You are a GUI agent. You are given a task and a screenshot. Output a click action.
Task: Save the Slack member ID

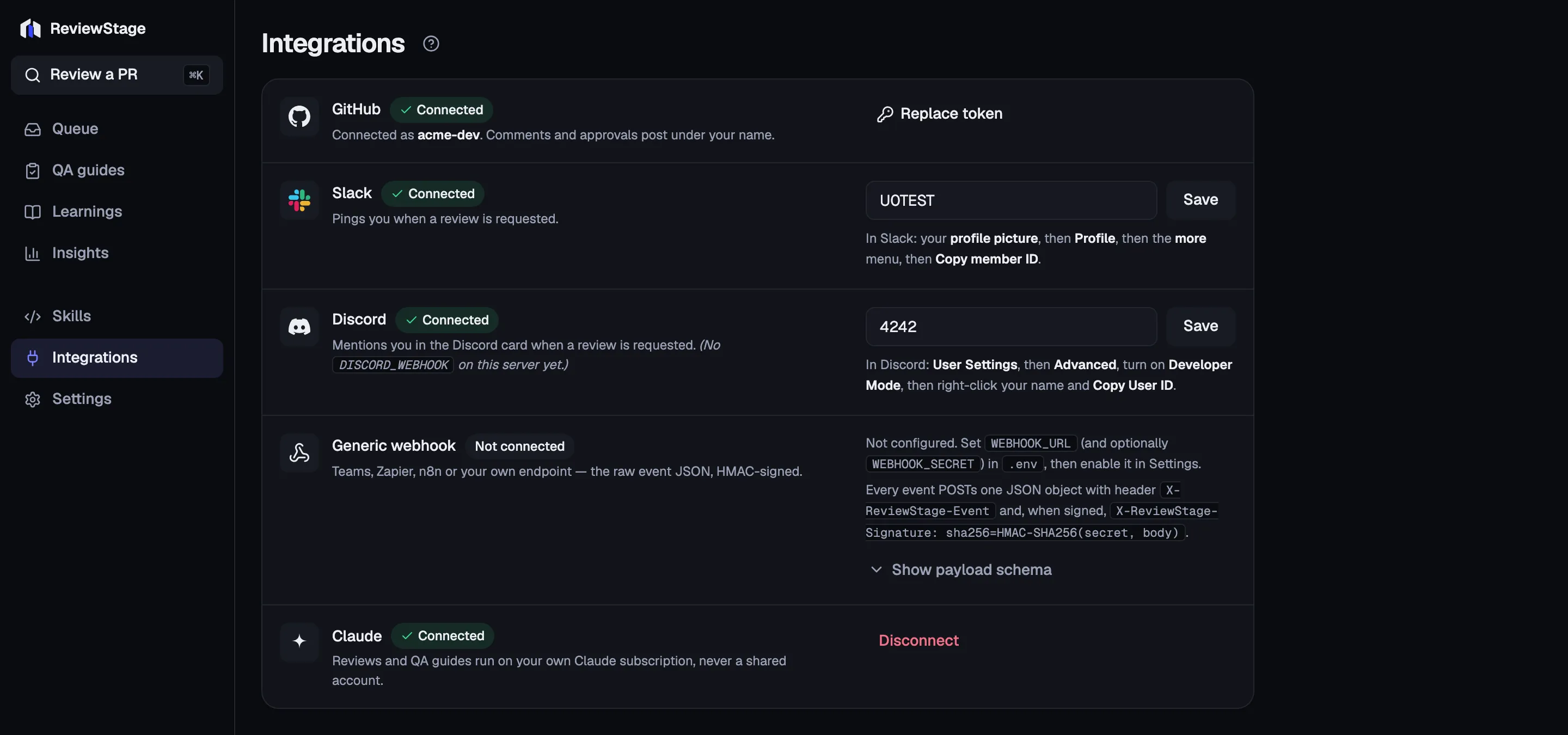[x=1200, y=200]
